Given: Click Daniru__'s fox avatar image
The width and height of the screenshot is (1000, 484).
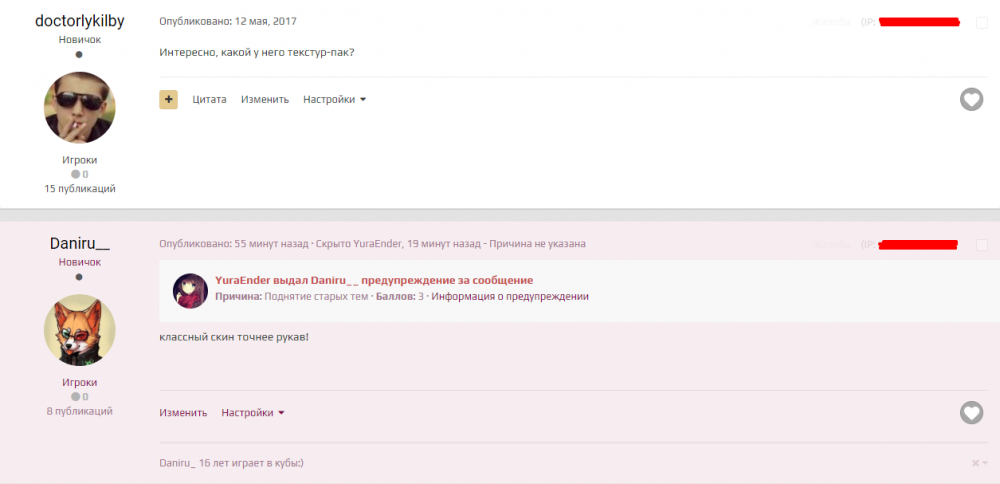Looking at the screenshot, I should tap(80, 330).
